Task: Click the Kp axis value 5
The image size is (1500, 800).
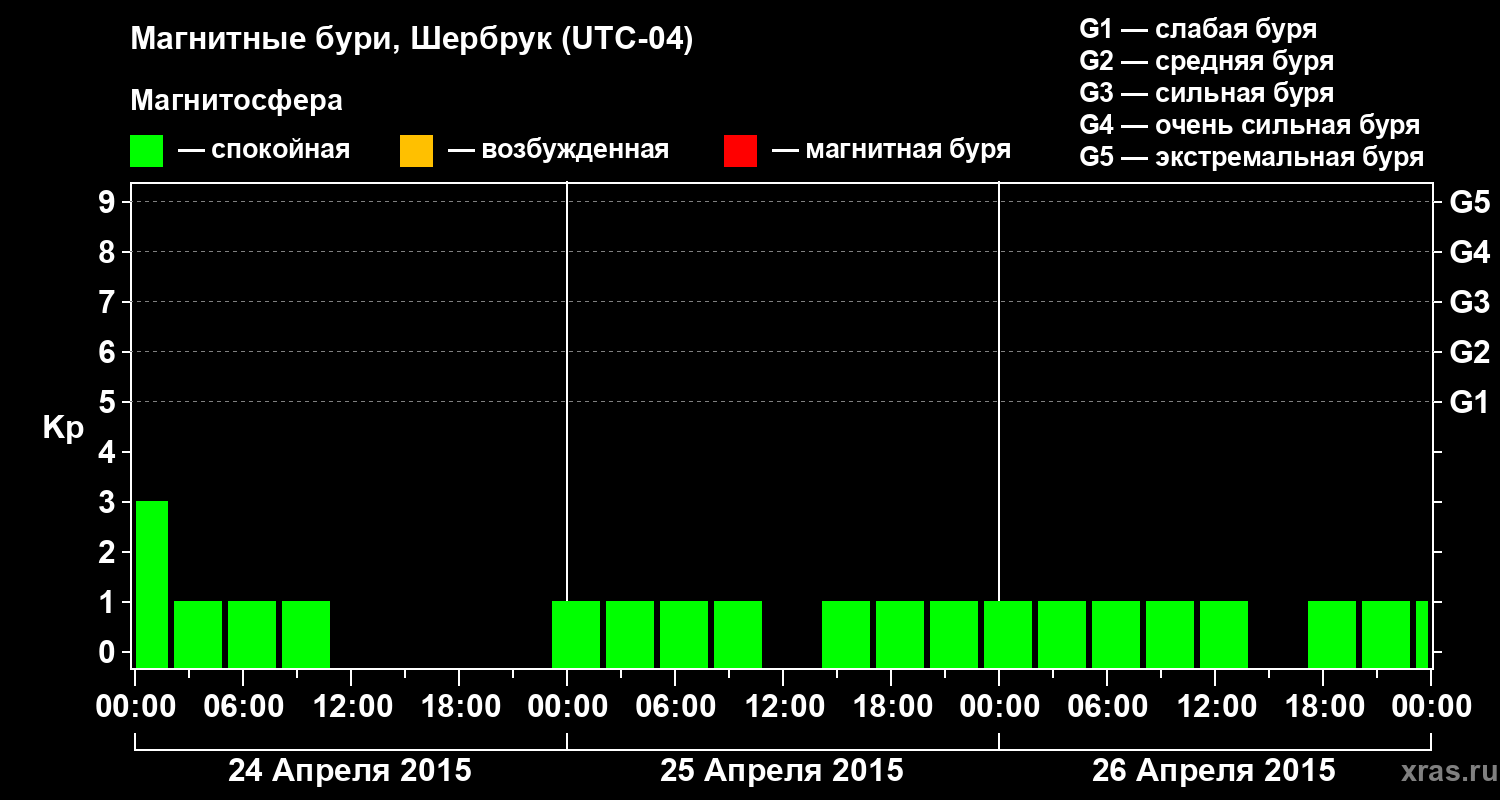Action: click(x=107, y=402)
